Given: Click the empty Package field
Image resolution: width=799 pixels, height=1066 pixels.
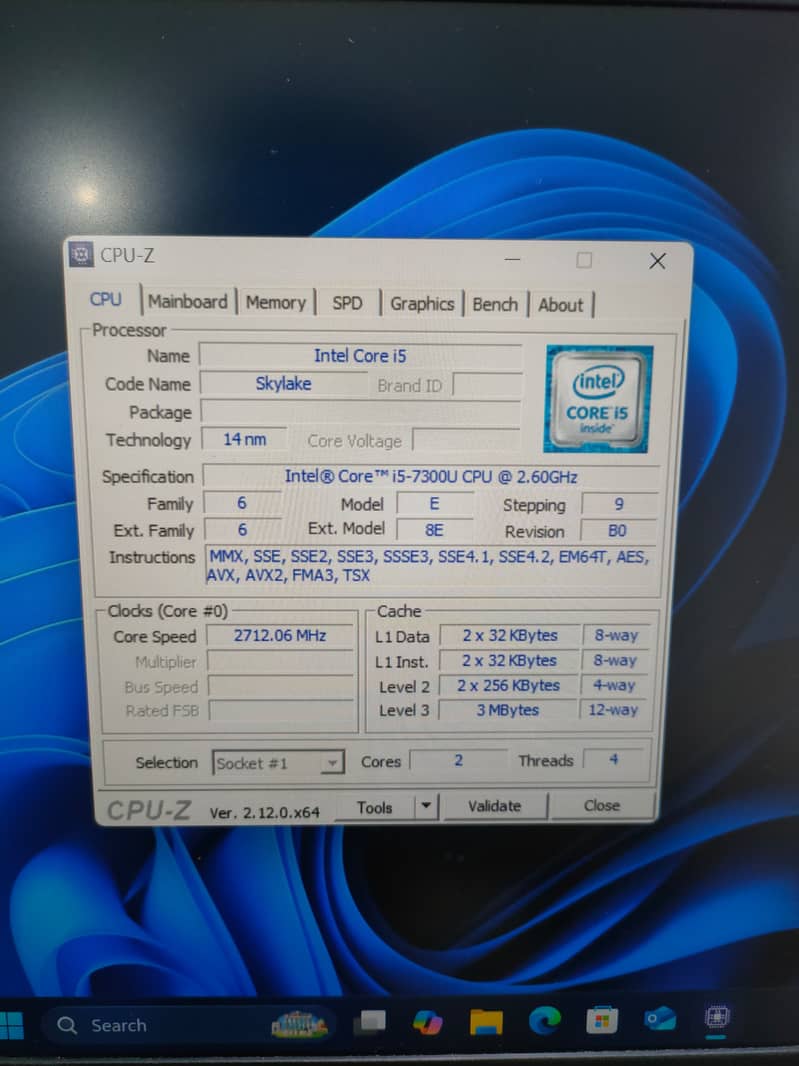Looking at the screenshot, I should coord(360,412).
